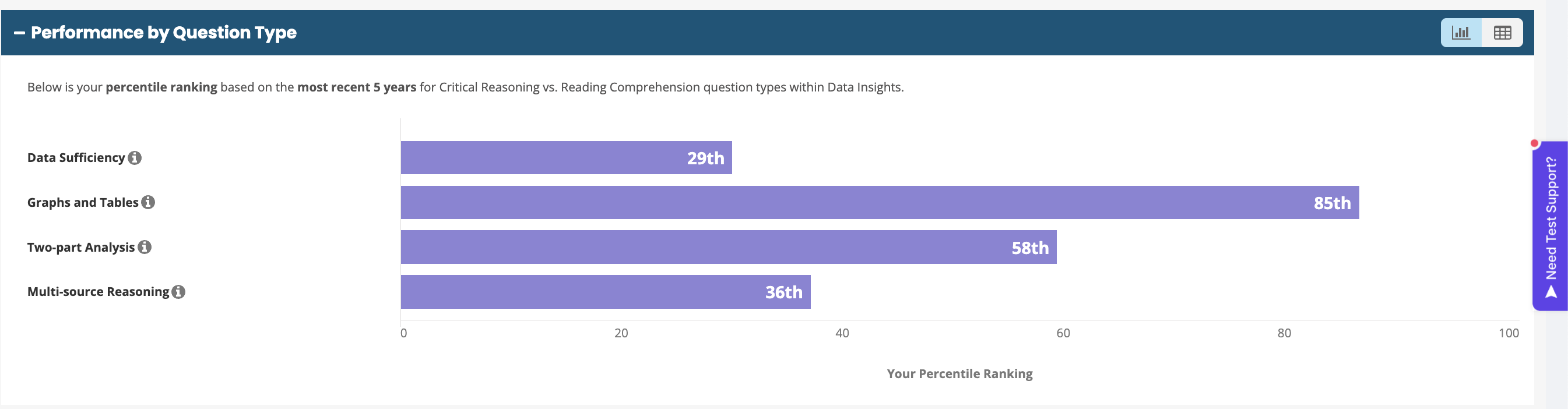Click Multi-source Reasoning info icon

178,292
